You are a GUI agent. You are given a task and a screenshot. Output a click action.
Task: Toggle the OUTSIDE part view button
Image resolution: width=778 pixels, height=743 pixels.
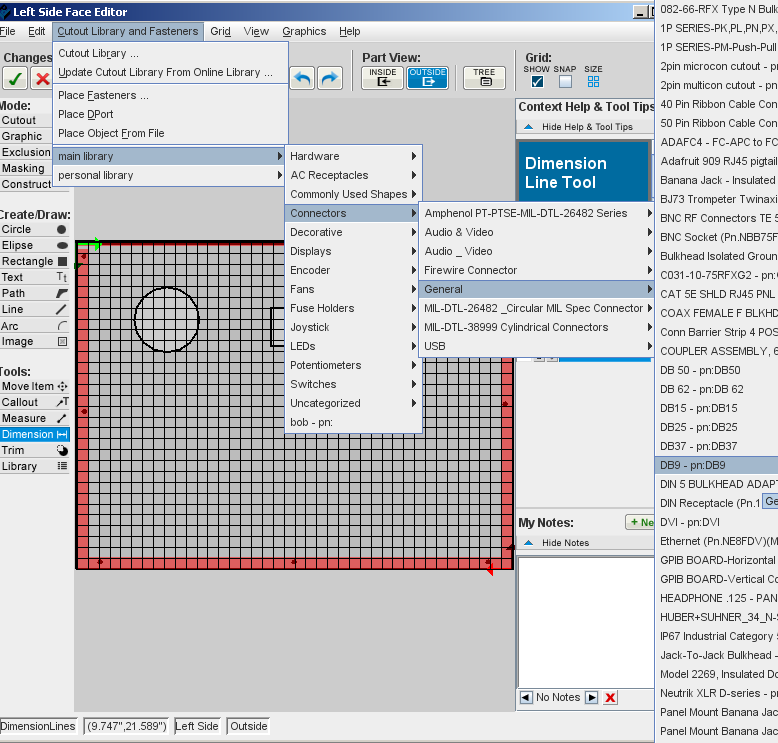click(x=427, y=78)
